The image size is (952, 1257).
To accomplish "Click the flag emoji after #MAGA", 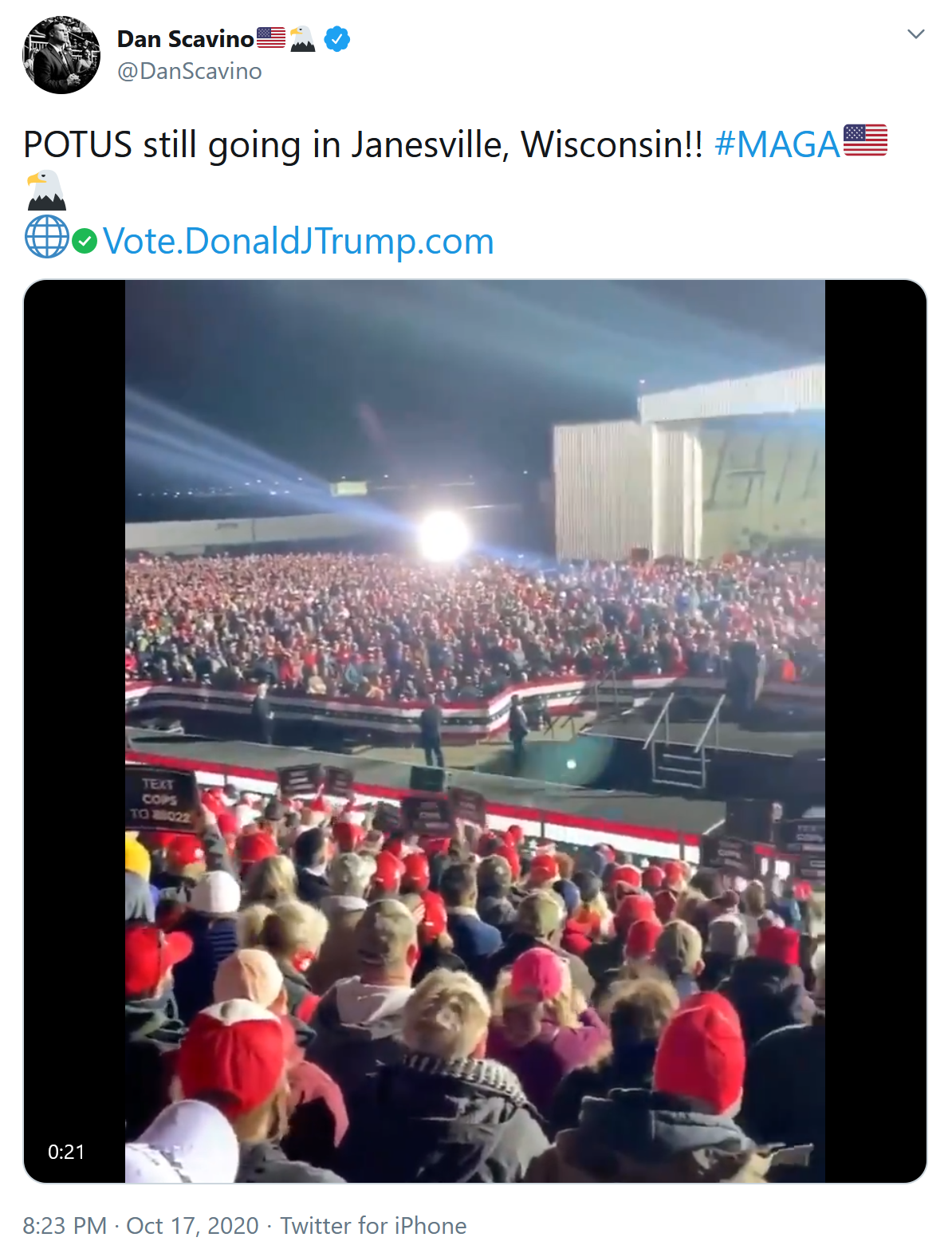I will [x=865, y=140].
